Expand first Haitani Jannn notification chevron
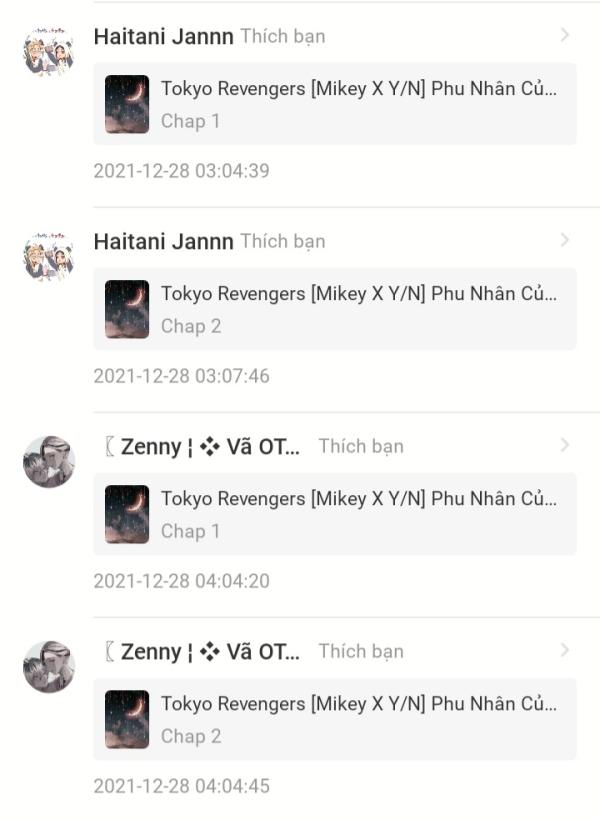Screen dimensions: 600x820 click(565, 35)
